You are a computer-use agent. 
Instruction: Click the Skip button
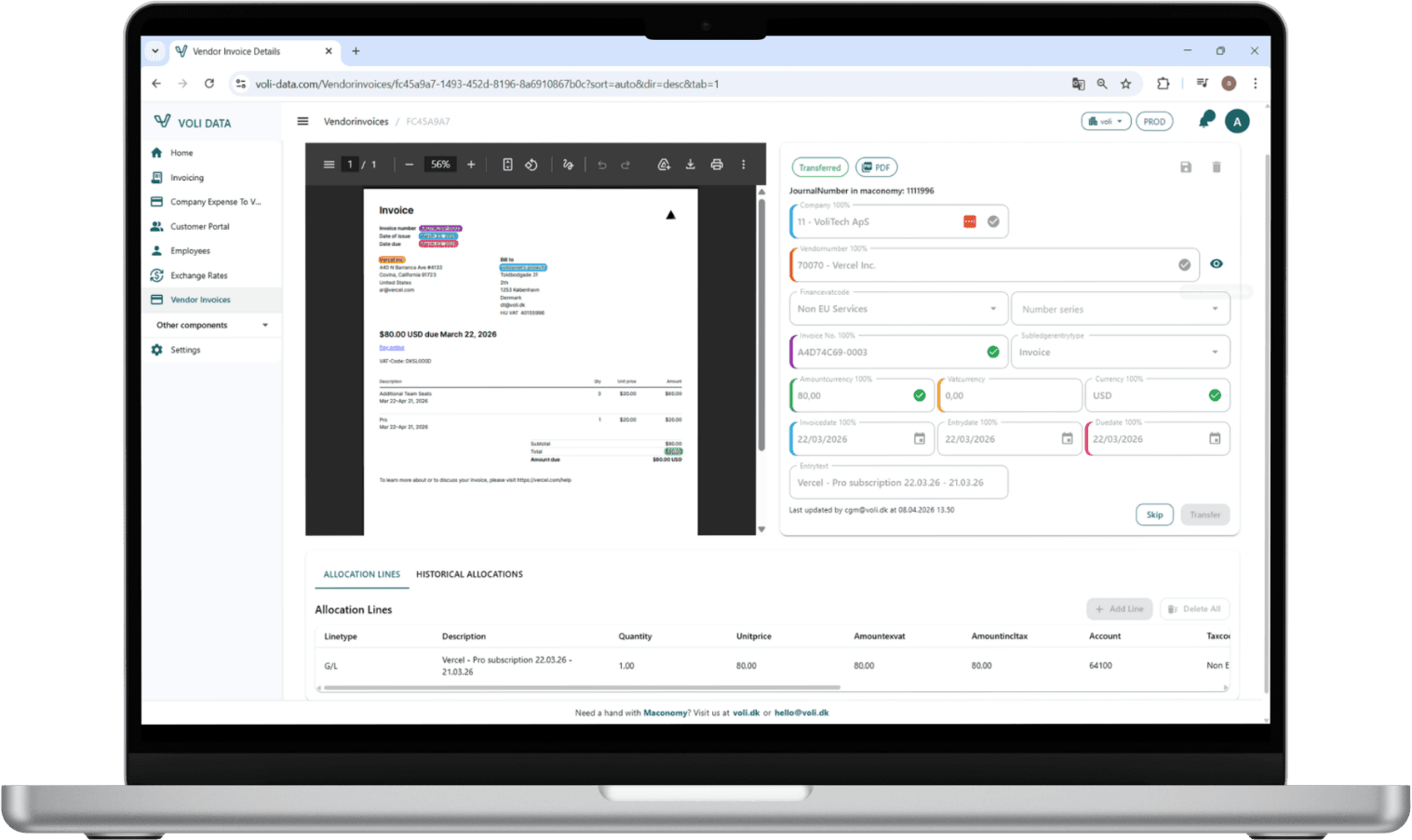pos(1154,513)
